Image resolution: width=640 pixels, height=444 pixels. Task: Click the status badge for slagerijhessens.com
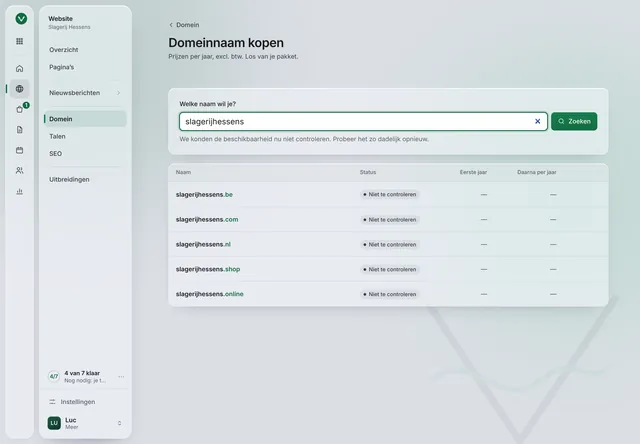(x=389, y=220)
